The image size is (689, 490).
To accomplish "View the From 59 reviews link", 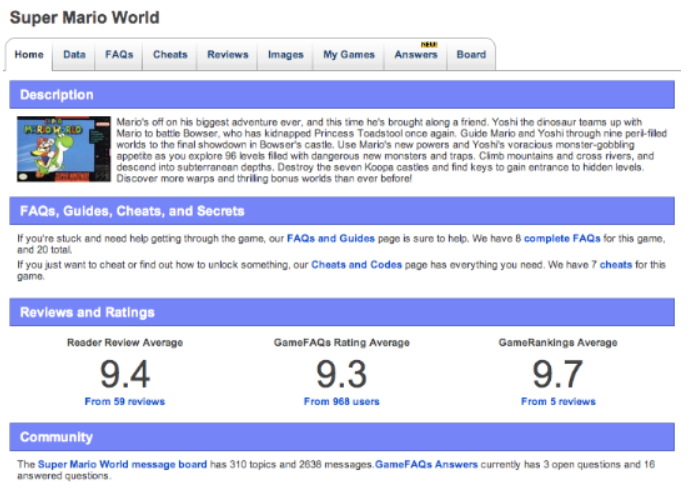I will pos(125,402).
